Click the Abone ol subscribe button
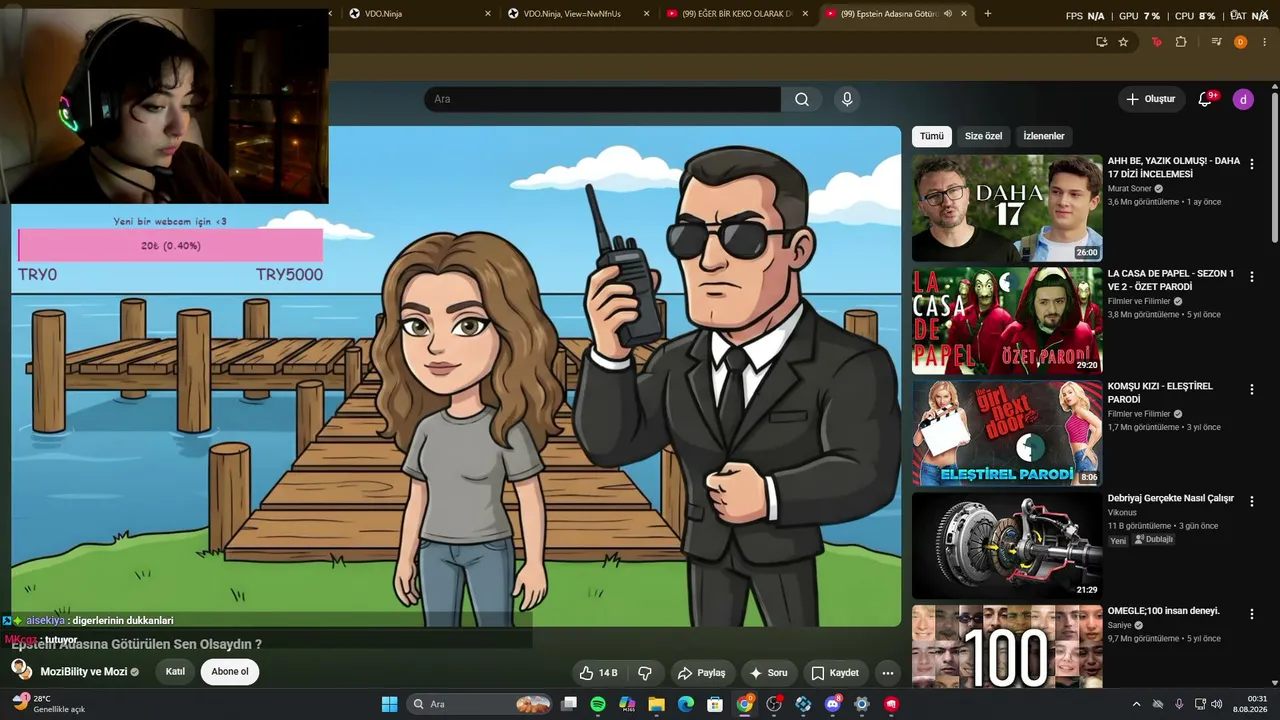1280x720 pixels. (x=230, y=672)
